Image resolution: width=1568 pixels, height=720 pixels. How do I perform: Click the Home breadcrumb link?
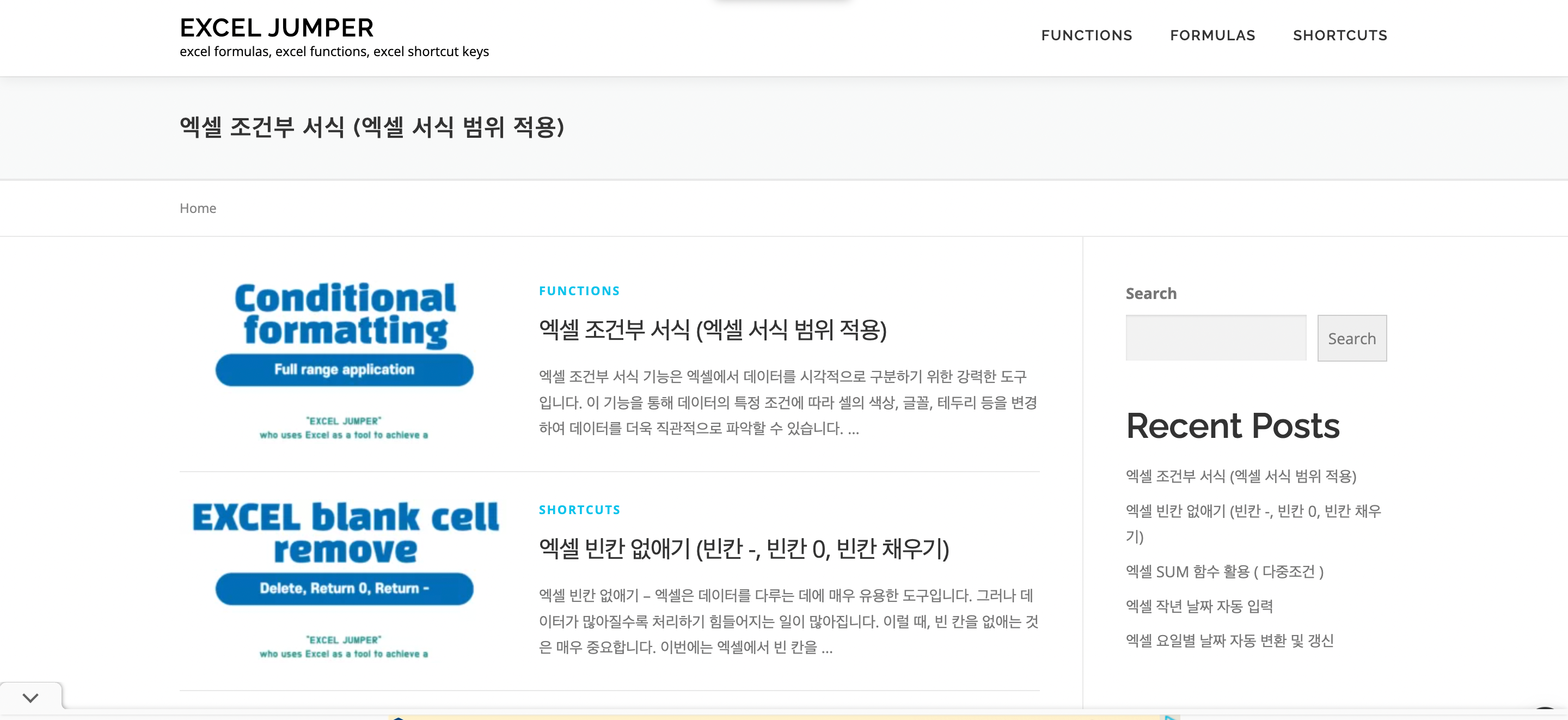click(x=198, y=209)
